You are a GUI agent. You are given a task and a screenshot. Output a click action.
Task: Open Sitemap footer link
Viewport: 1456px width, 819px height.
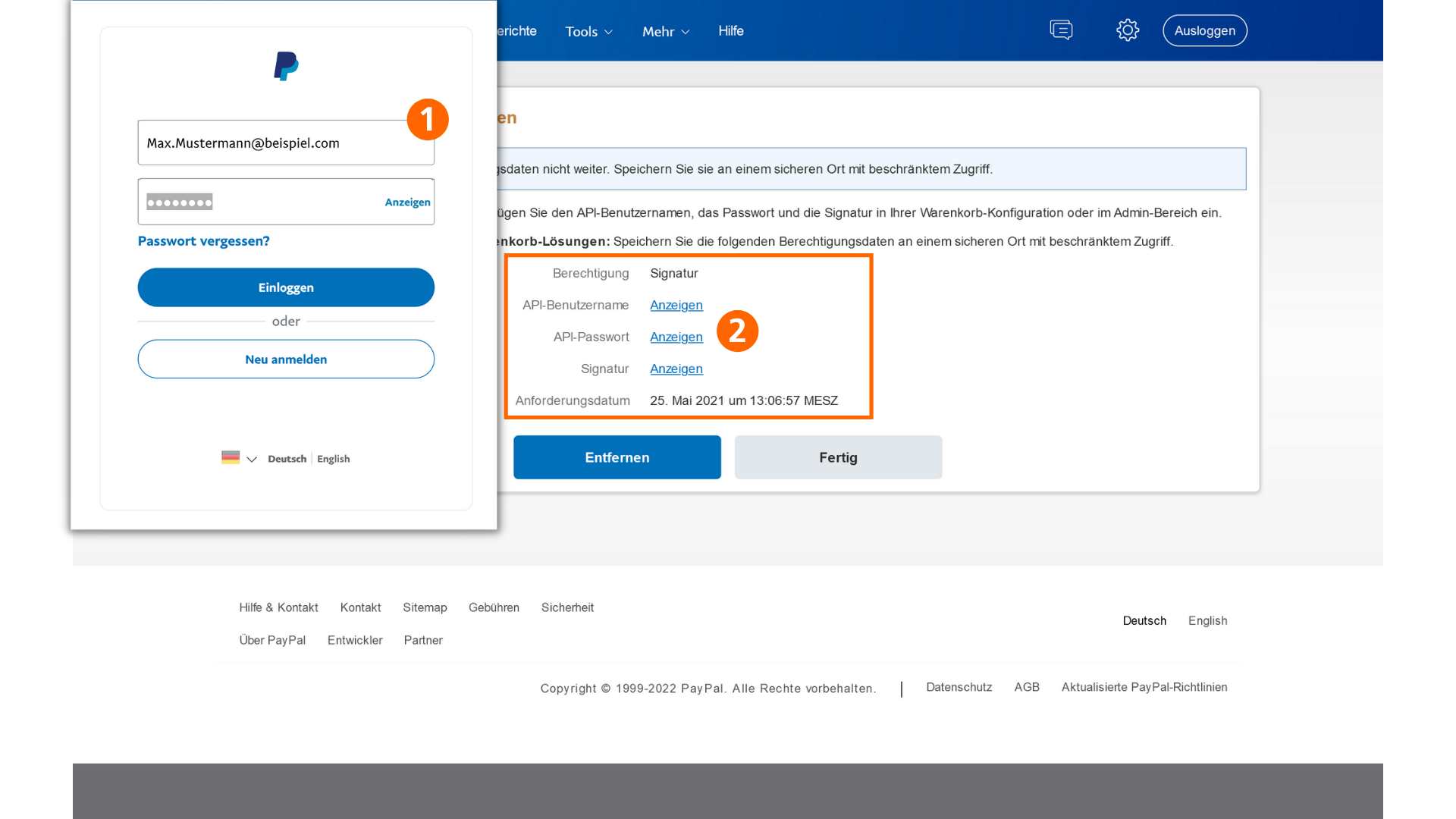425,607
